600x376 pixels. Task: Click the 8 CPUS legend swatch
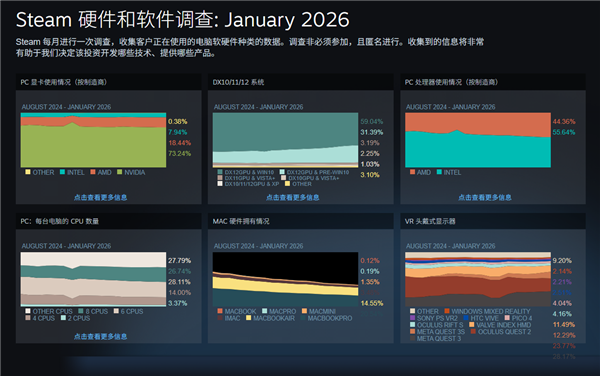[81, 311]
